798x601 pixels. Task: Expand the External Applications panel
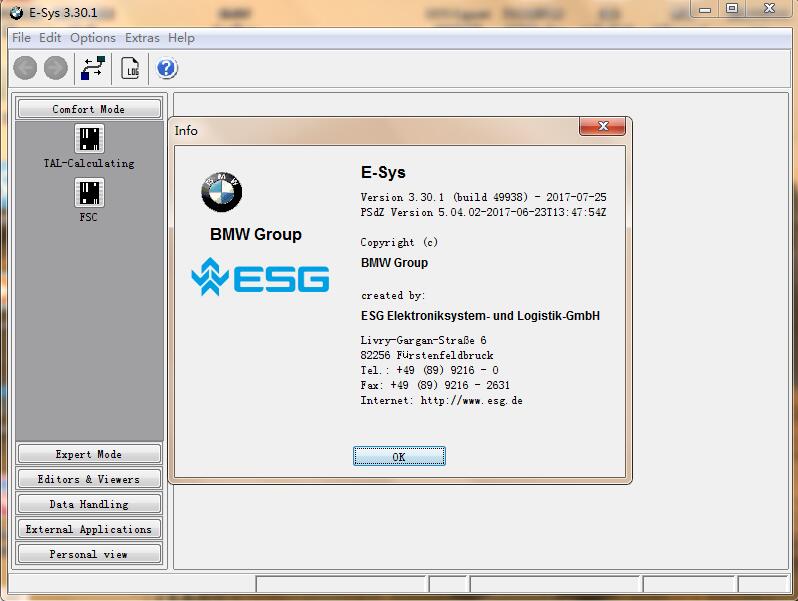point(89,529)
